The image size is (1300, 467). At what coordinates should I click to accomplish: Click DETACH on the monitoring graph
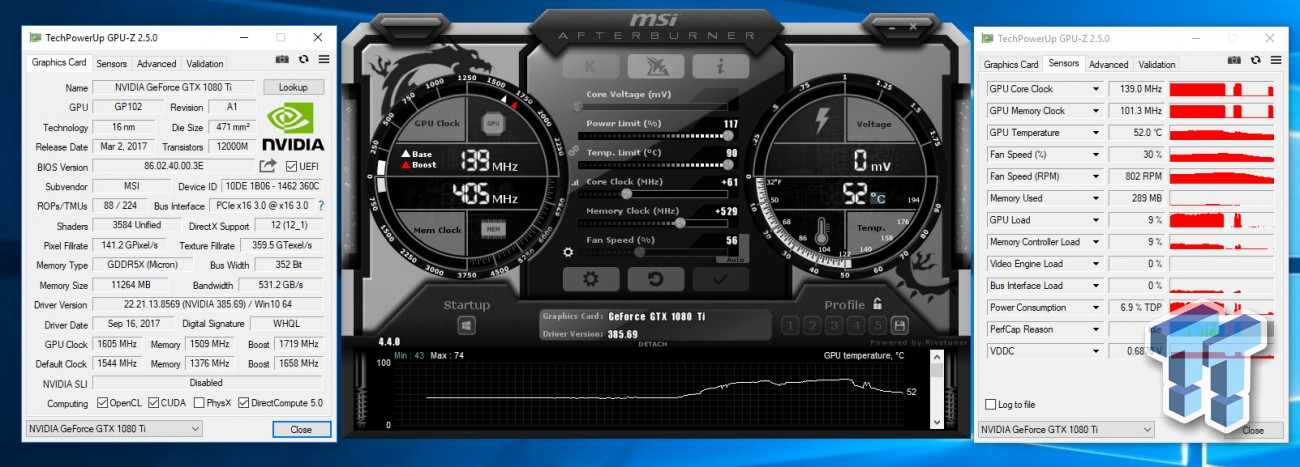(653, 344)
